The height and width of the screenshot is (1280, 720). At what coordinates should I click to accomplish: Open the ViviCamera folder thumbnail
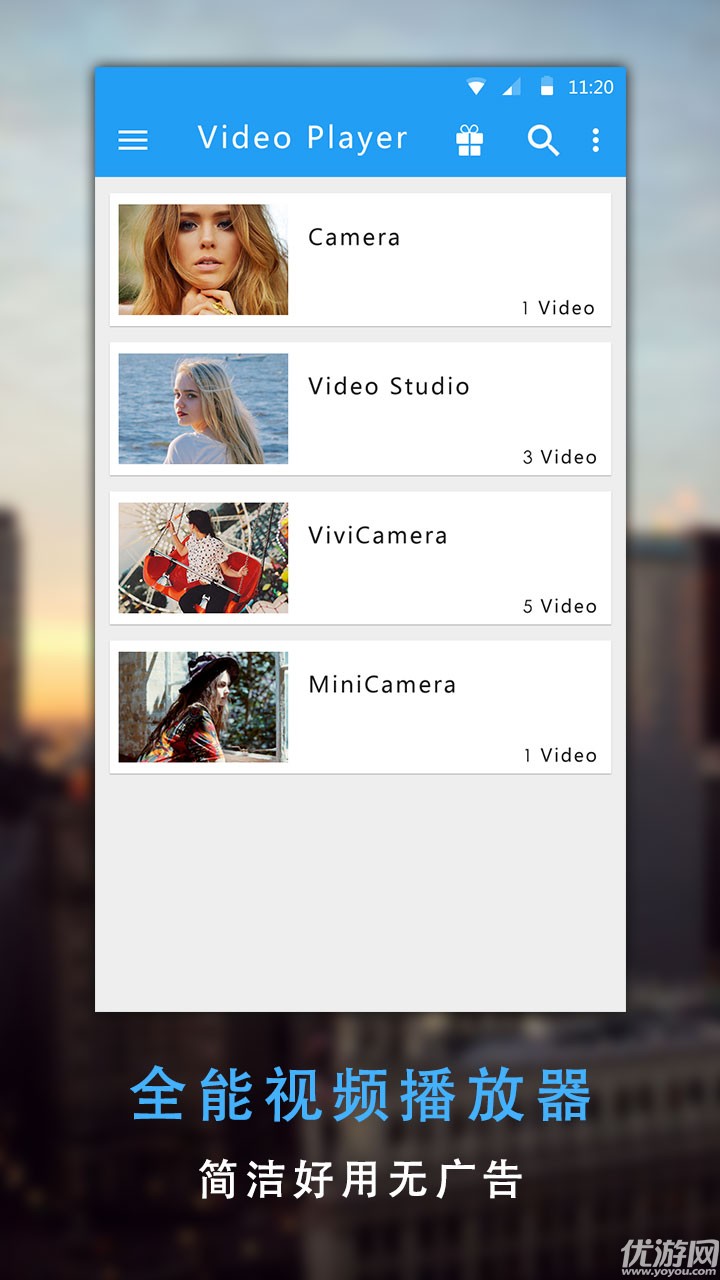click(x=203, y=558)
